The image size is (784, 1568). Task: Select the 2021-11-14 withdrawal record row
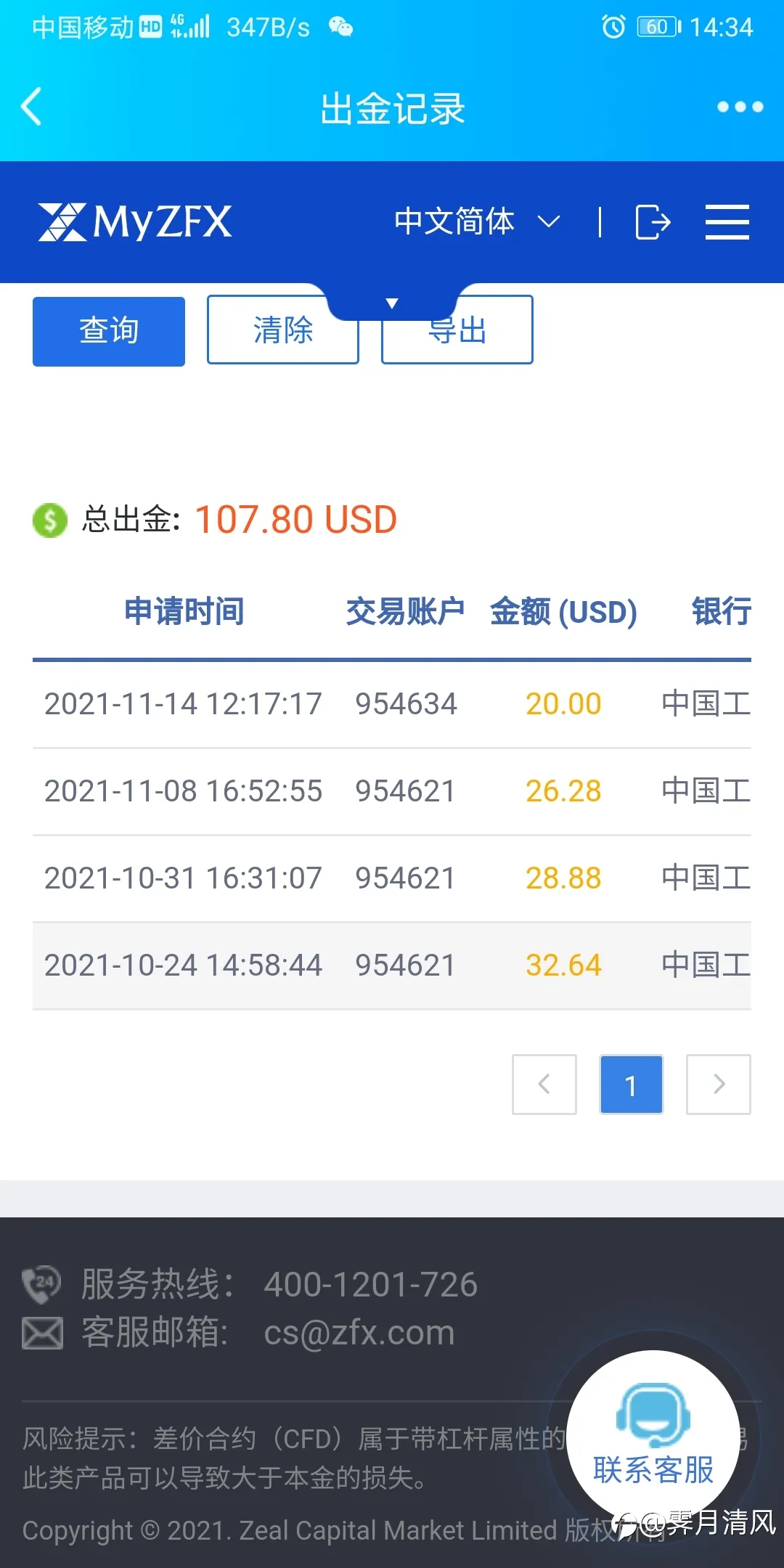click(x=392, y=704)
